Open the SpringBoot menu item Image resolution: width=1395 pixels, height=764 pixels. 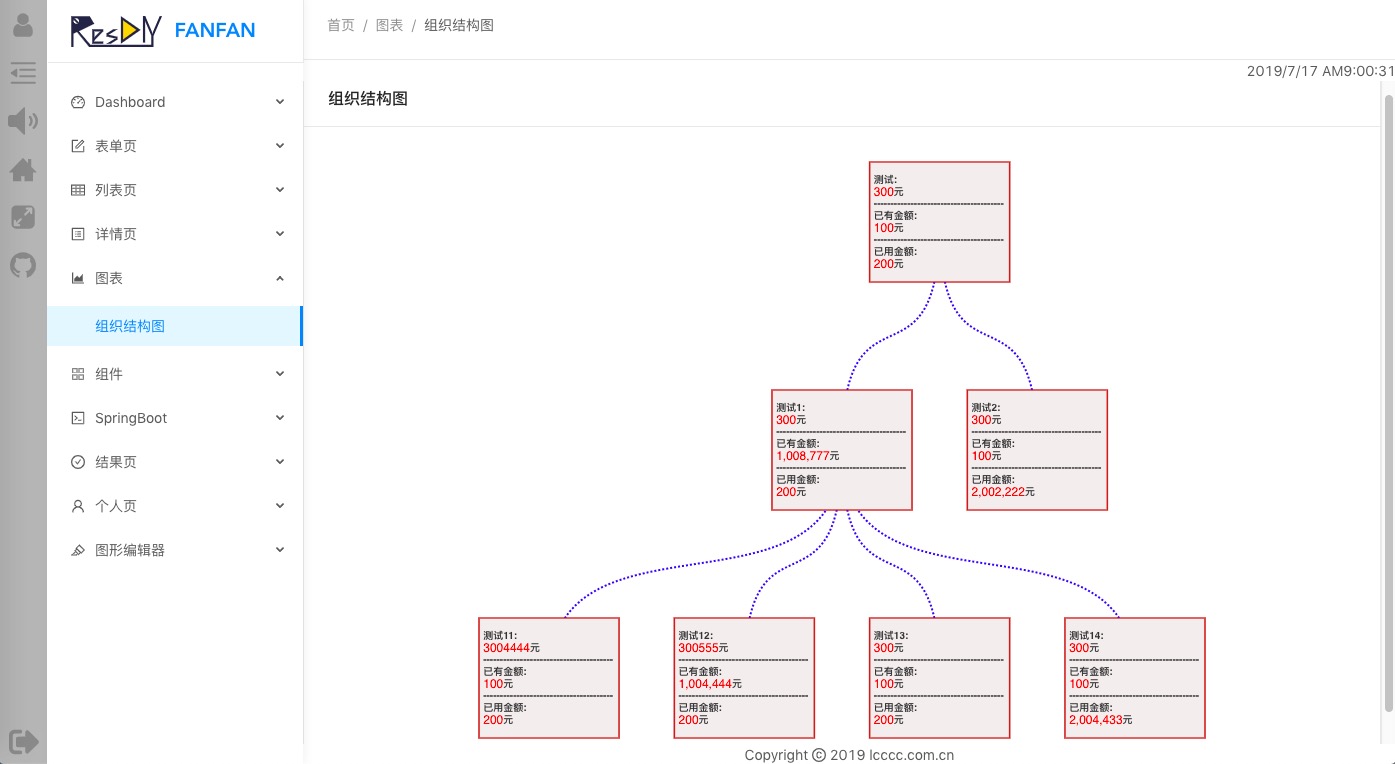click(175, 418)
